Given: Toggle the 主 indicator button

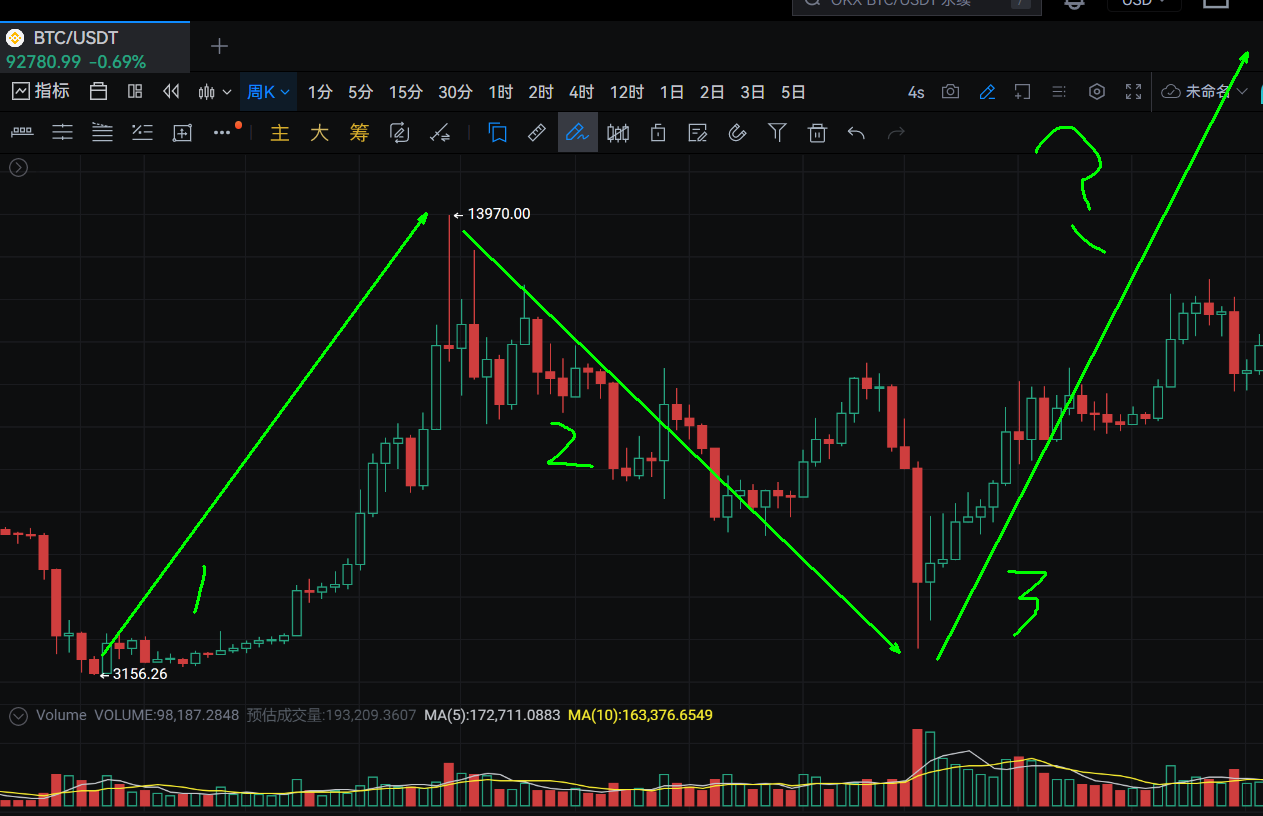Looking at the screenshot, I should tap(280, 132).
